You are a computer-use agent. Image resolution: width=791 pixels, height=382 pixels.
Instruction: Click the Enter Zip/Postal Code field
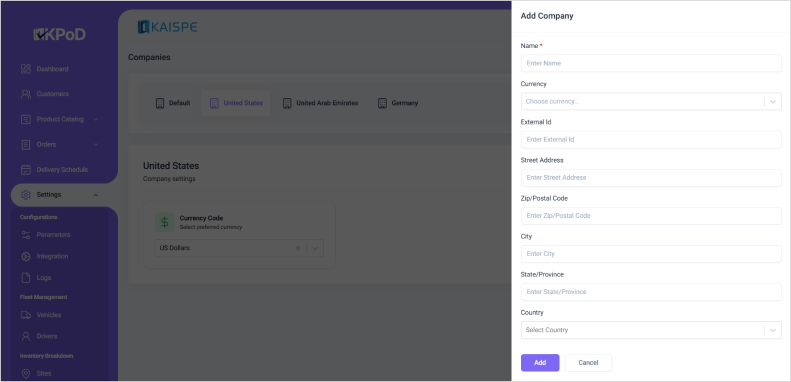pos(651,216)
